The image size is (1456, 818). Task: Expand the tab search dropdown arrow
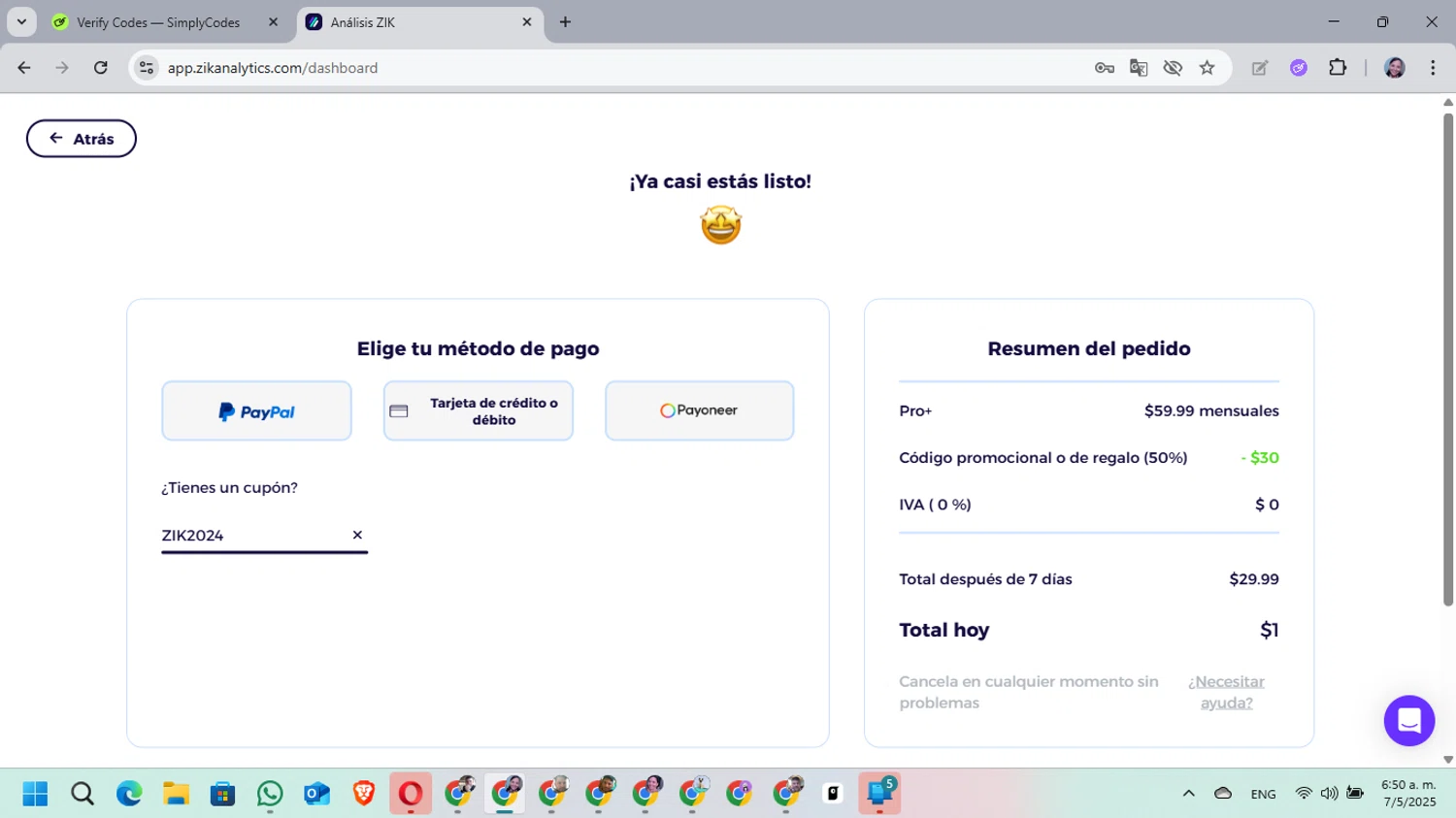[21, 22]
